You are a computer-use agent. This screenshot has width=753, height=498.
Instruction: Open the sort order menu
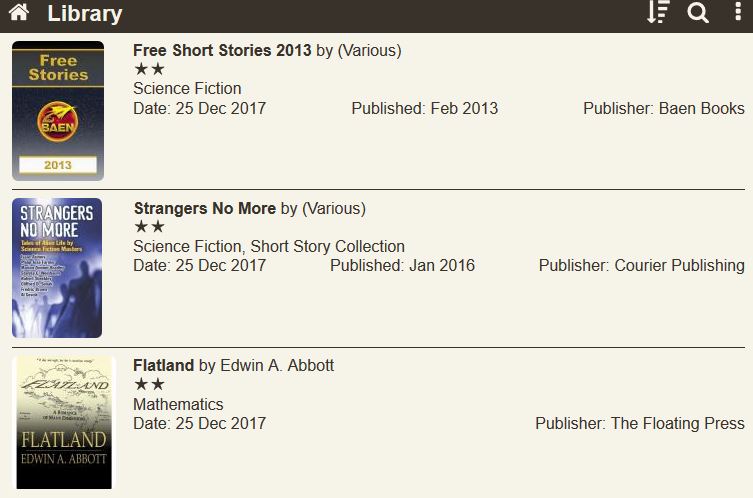(657, 13)
